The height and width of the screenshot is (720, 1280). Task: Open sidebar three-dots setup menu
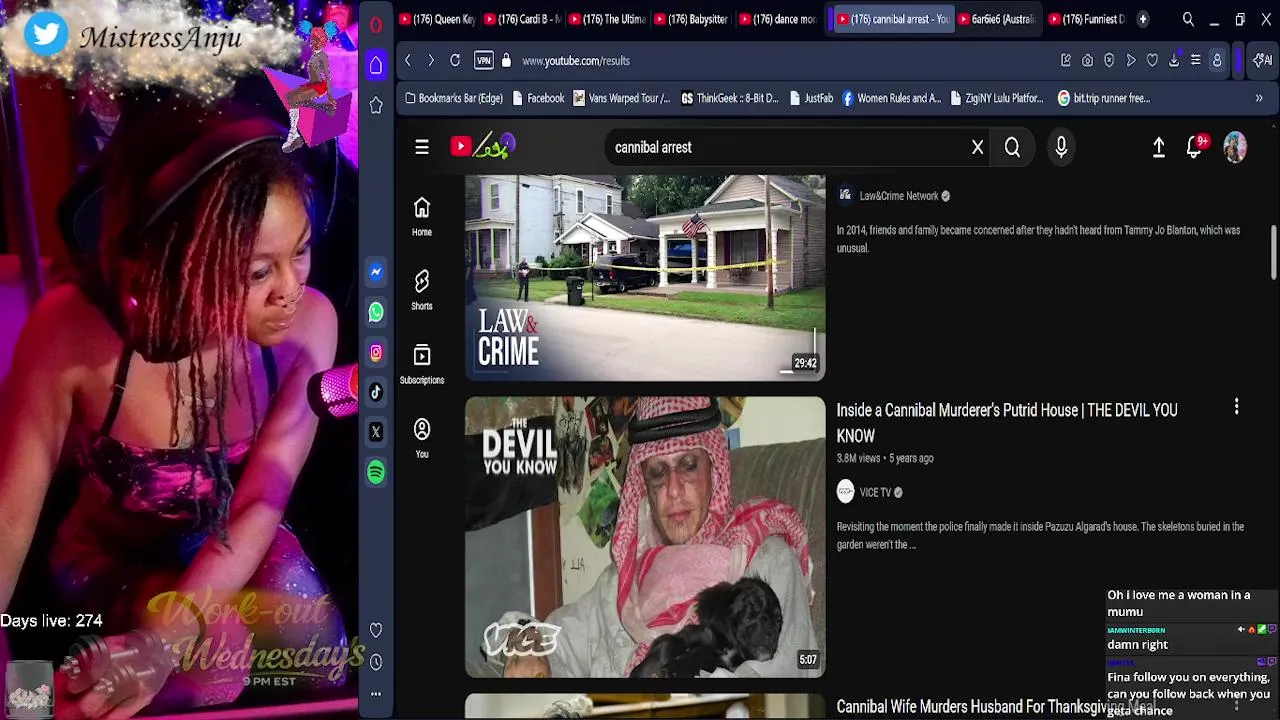coord(376,693)
